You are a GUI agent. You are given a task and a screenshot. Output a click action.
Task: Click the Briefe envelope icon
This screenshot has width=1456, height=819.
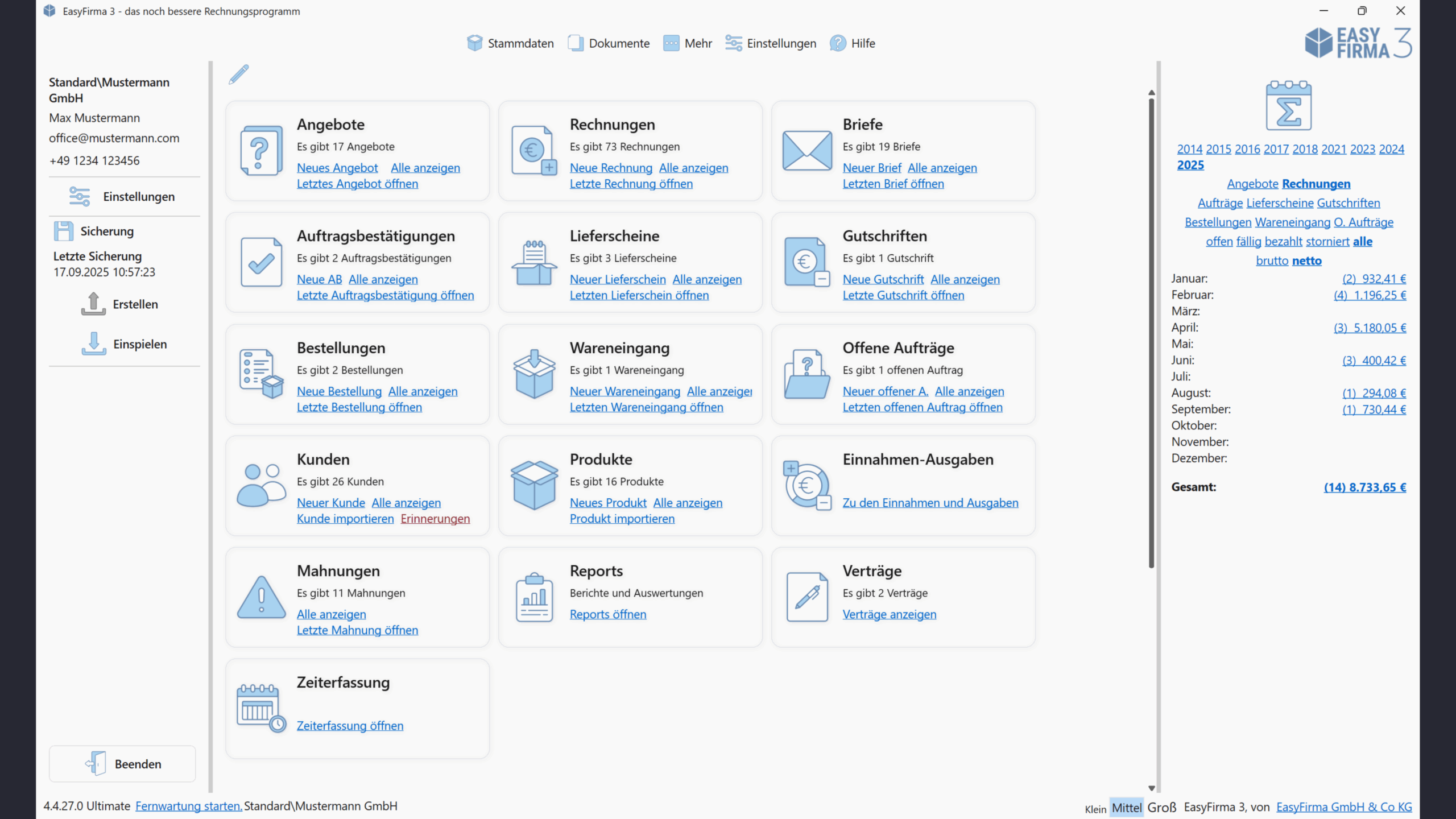(806, 151)
